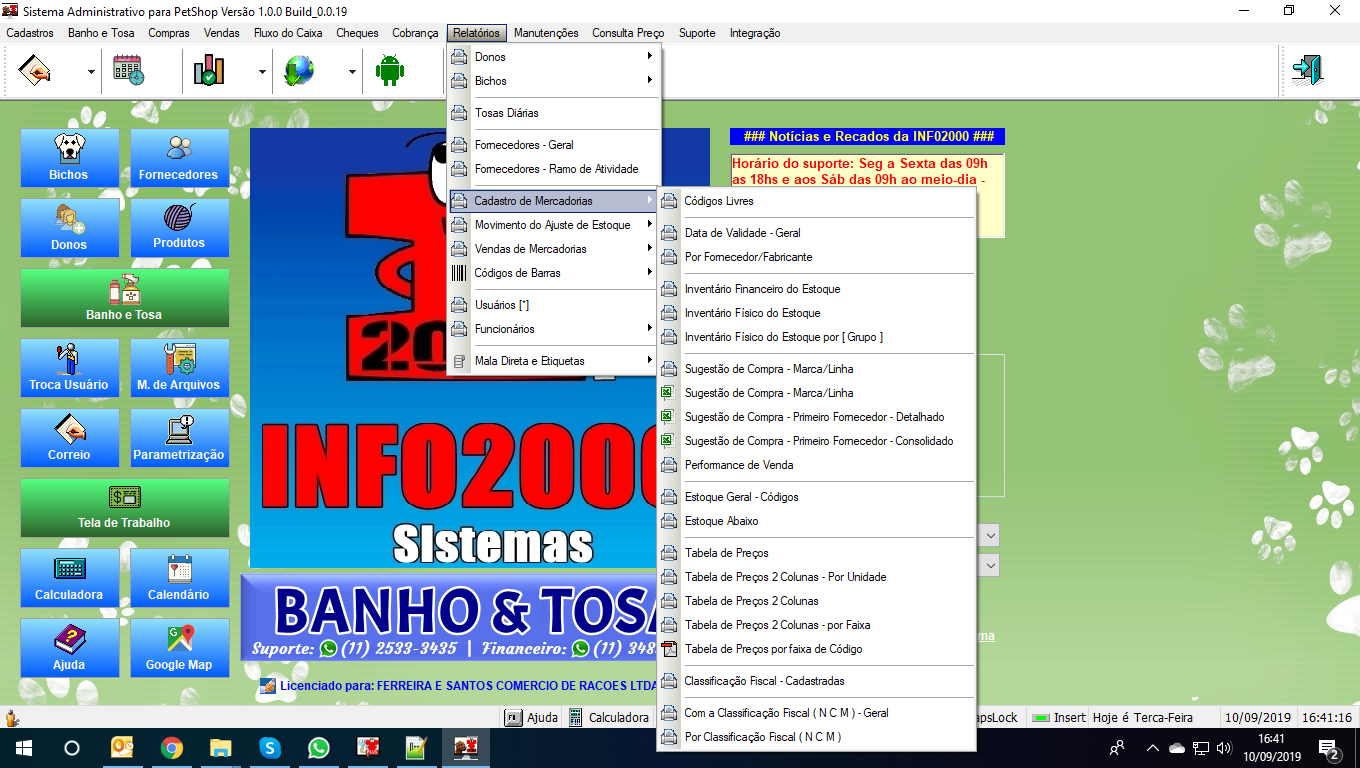Image resolution: width=1360 pixels, height=768 pixels.
Task: Choose Performance de Venda report
Action: (815, 465)
